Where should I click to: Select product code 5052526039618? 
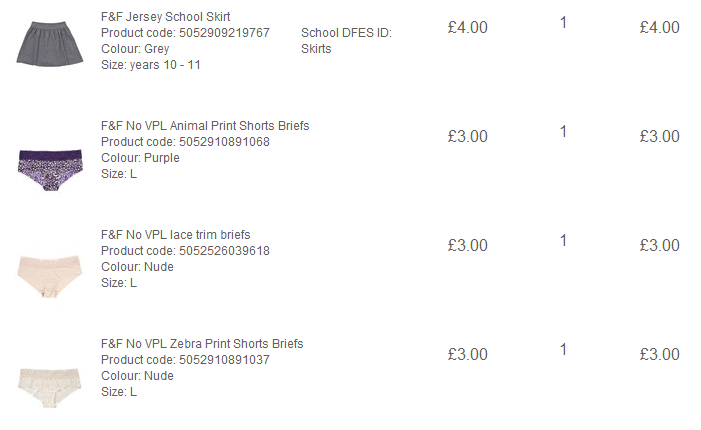click(186, 251)
